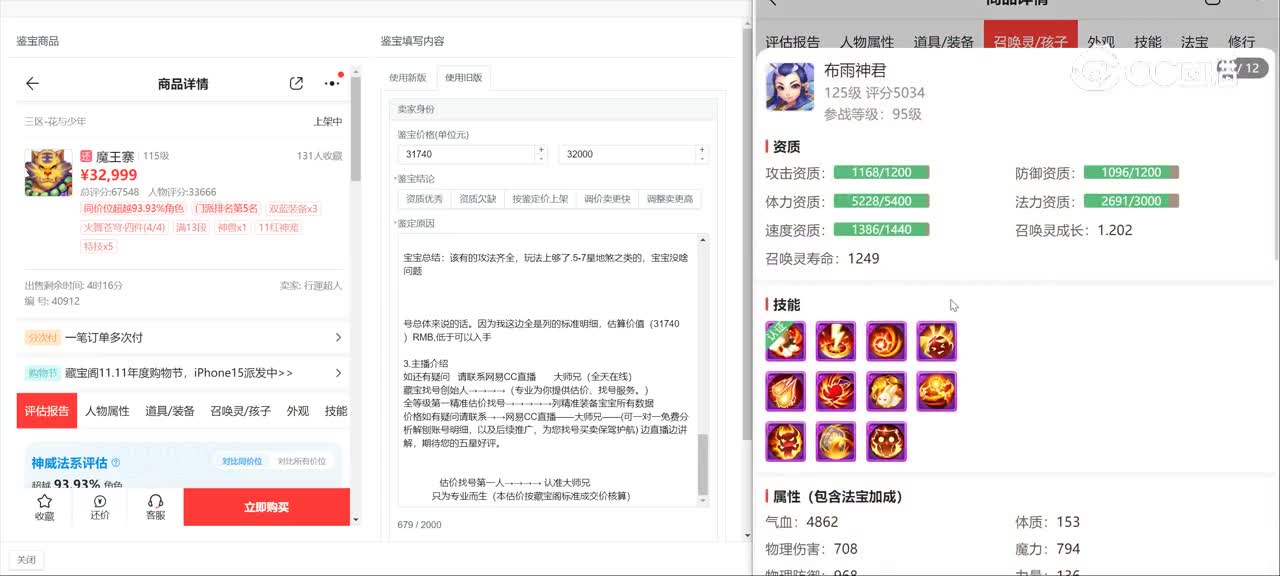Select the first skill icon with green 认证 badge
Screen dimensions: 1280x576
coord(786,341)
